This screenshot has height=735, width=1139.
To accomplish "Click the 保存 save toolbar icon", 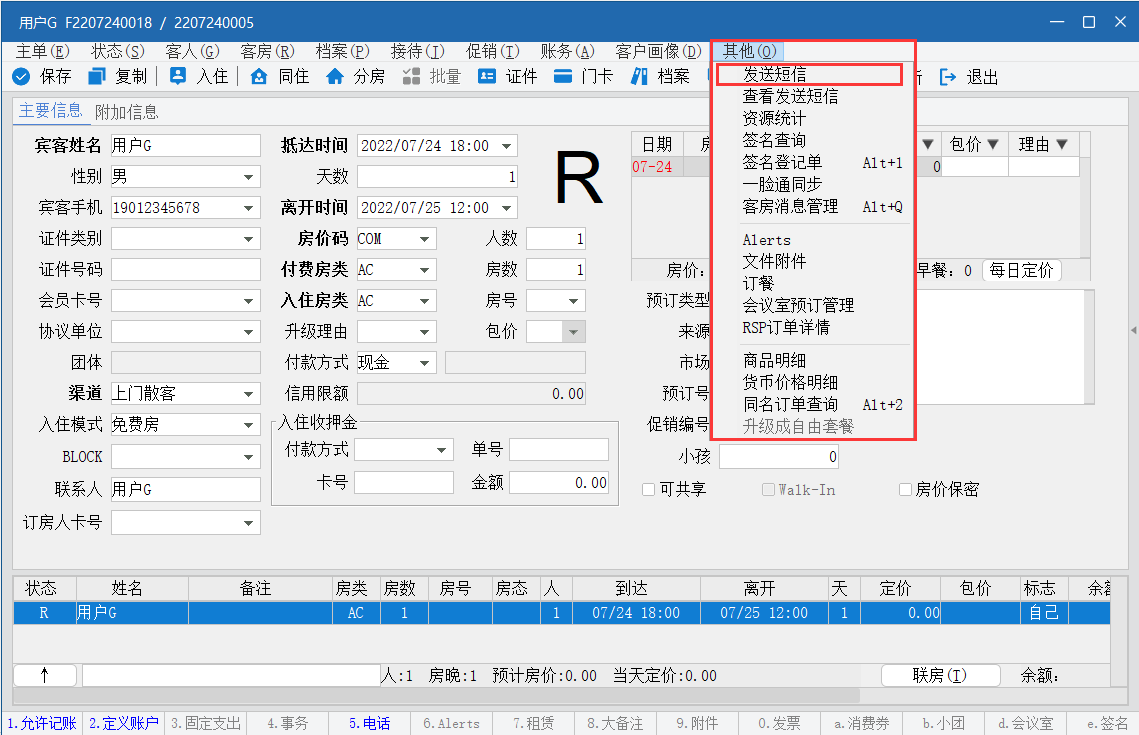I will 21,76.
